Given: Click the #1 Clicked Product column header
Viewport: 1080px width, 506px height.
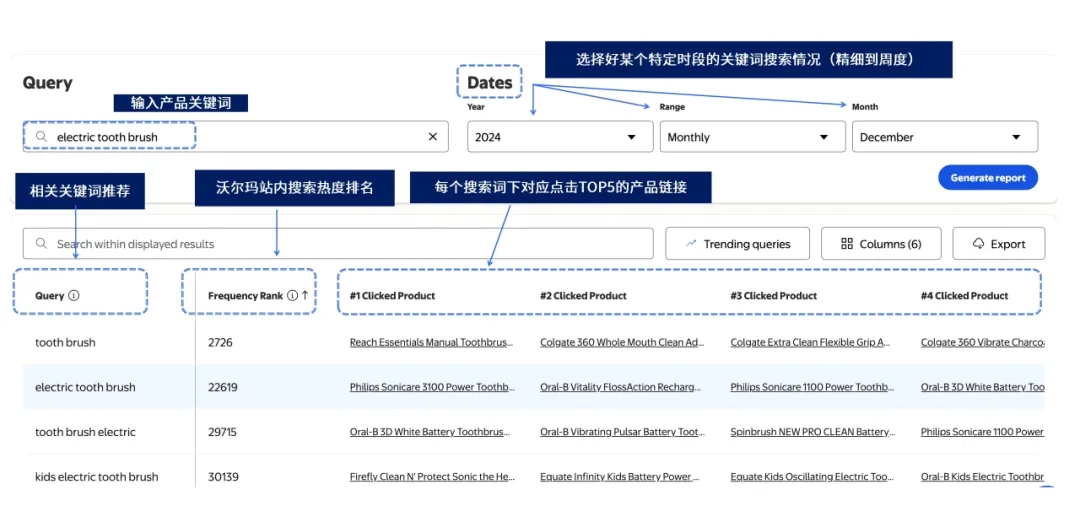Looking at the screenshot, I should click(x=393, y=295).
